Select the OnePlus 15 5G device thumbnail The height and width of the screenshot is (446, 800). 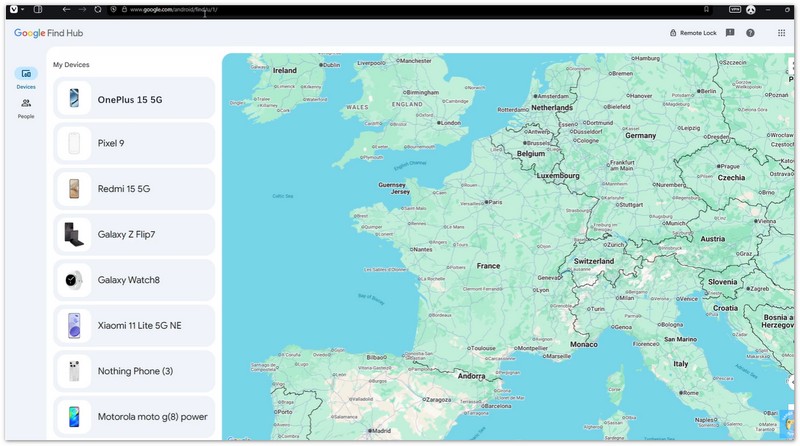[74, 98]
